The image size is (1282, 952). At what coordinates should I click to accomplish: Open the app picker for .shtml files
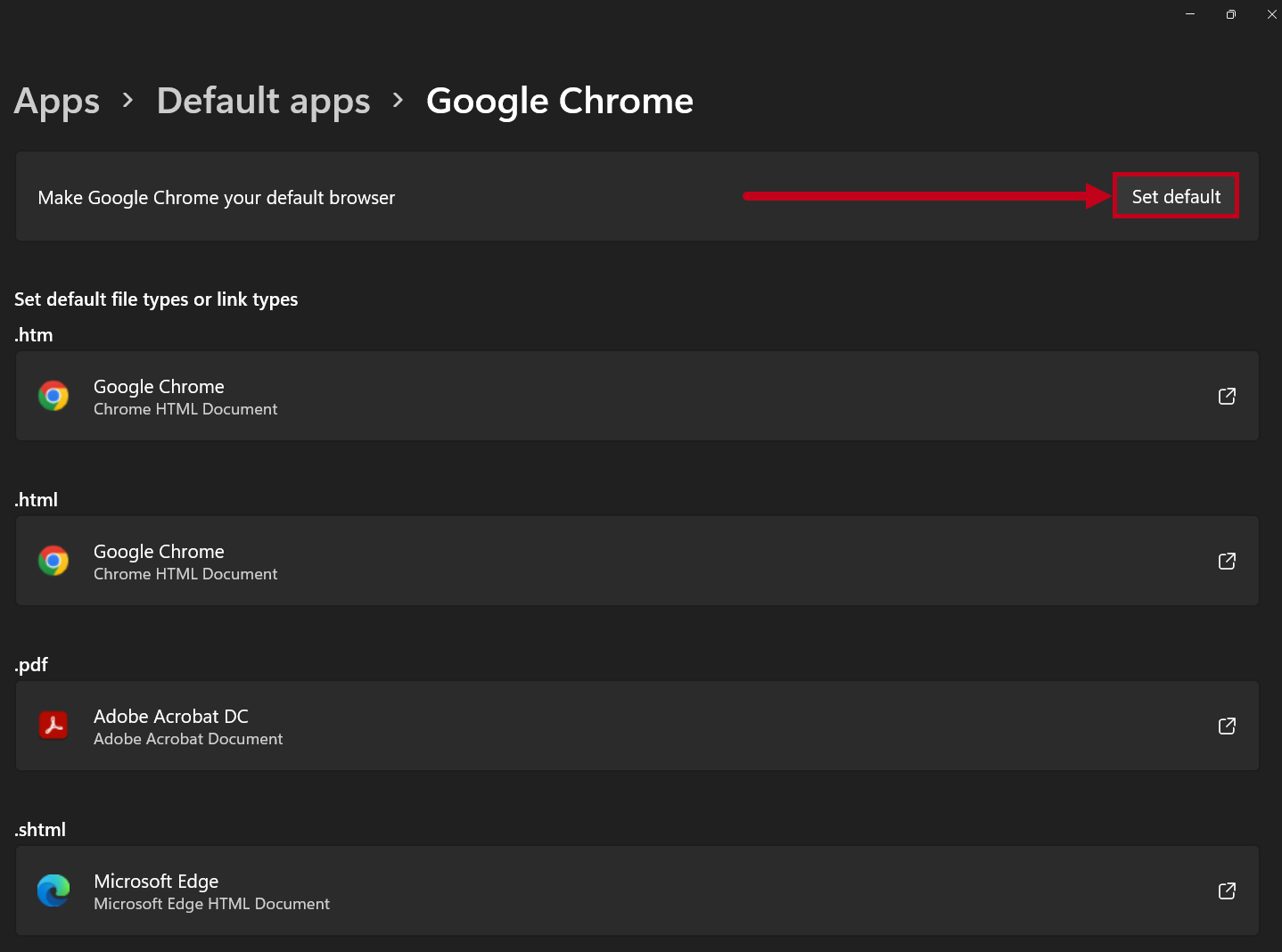(x=624, y=890)
